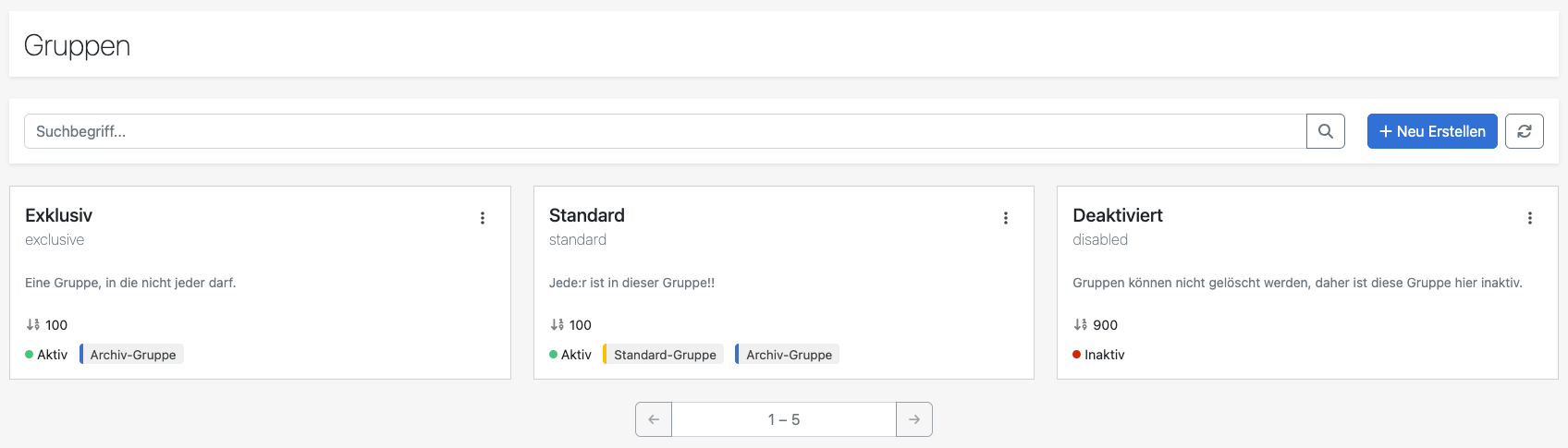
Task: Select the Archiv-Gruppe tag on Exklusiv card
Action: coord(132,355)
